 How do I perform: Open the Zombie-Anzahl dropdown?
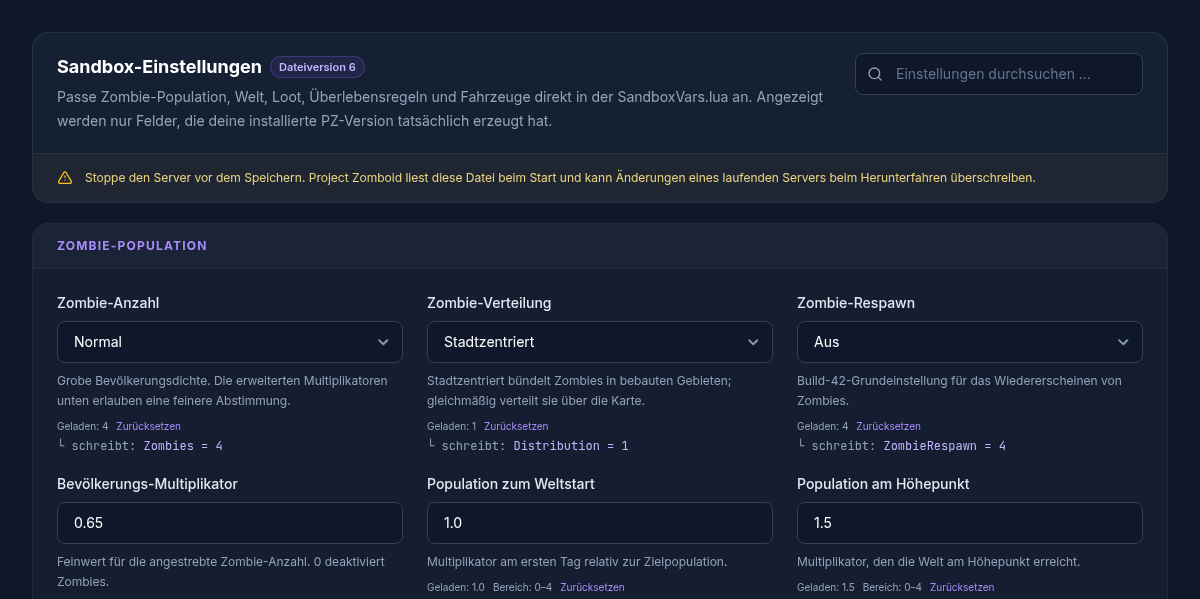(x=230, y=342)
